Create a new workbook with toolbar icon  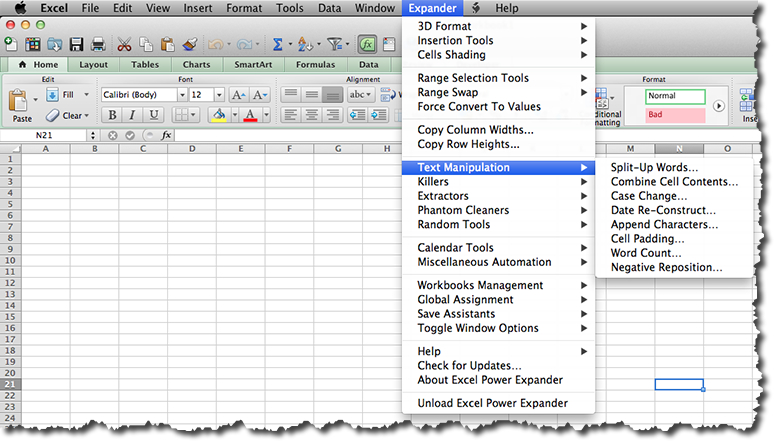pyautogui.click(x=11, y=44)
